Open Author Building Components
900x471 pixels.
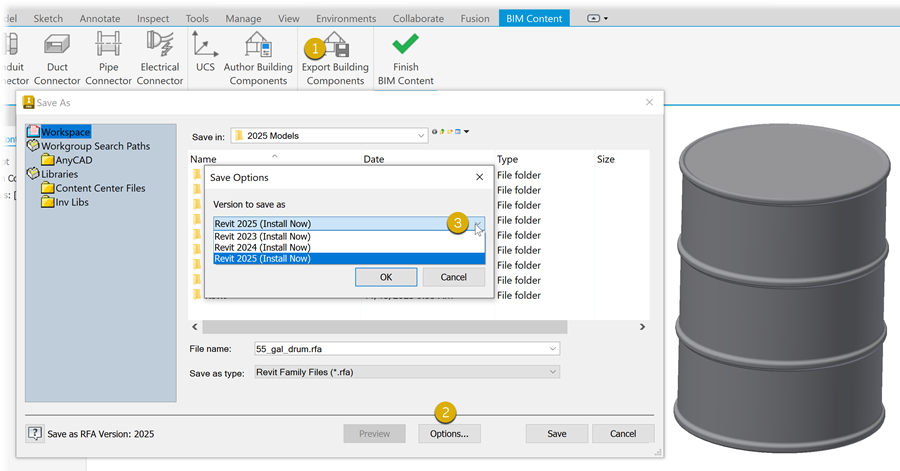[258, 59]
